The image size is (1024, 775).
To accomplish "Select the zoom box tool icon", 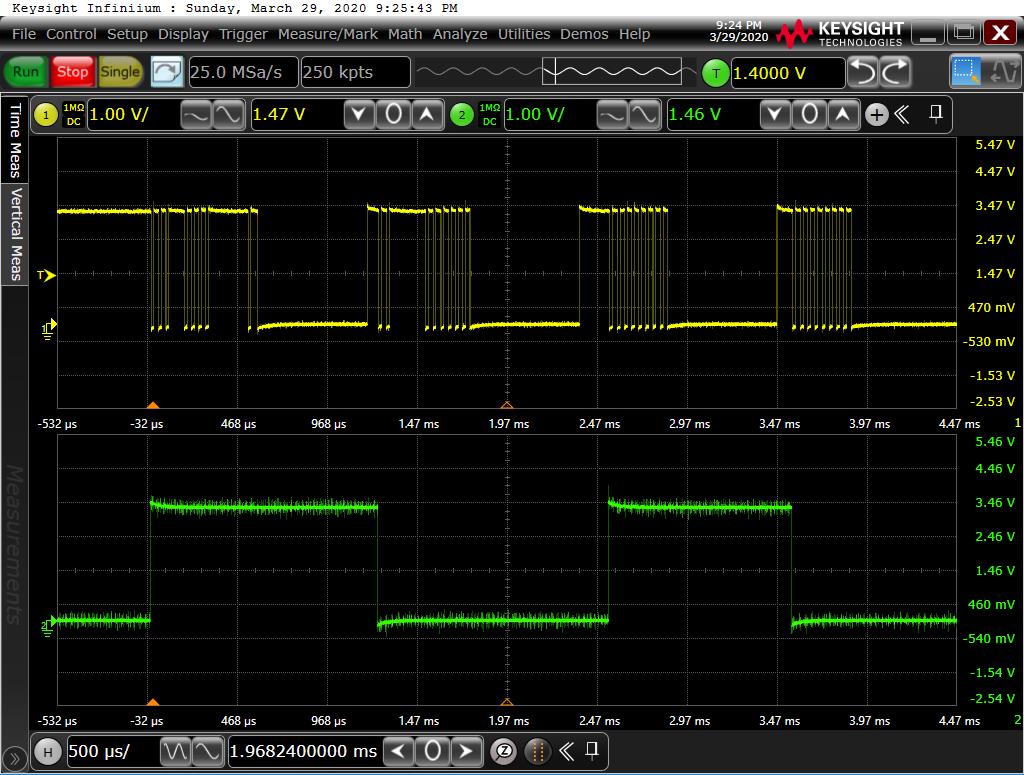I will click(x=966, y=72).
